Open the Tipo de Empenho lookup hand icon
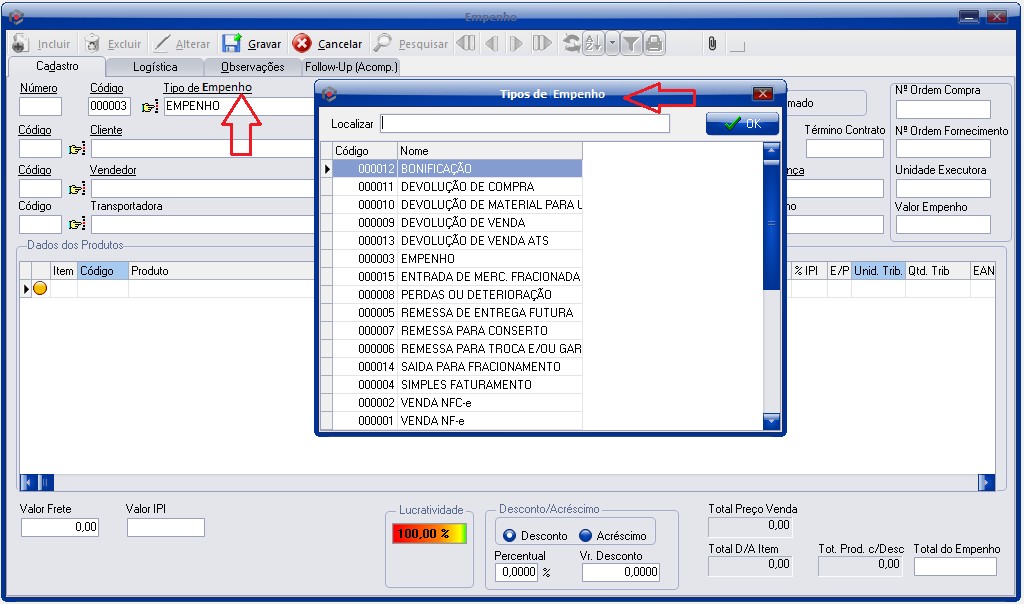This screenshot has width=1024, height=604. click(150, 106)
